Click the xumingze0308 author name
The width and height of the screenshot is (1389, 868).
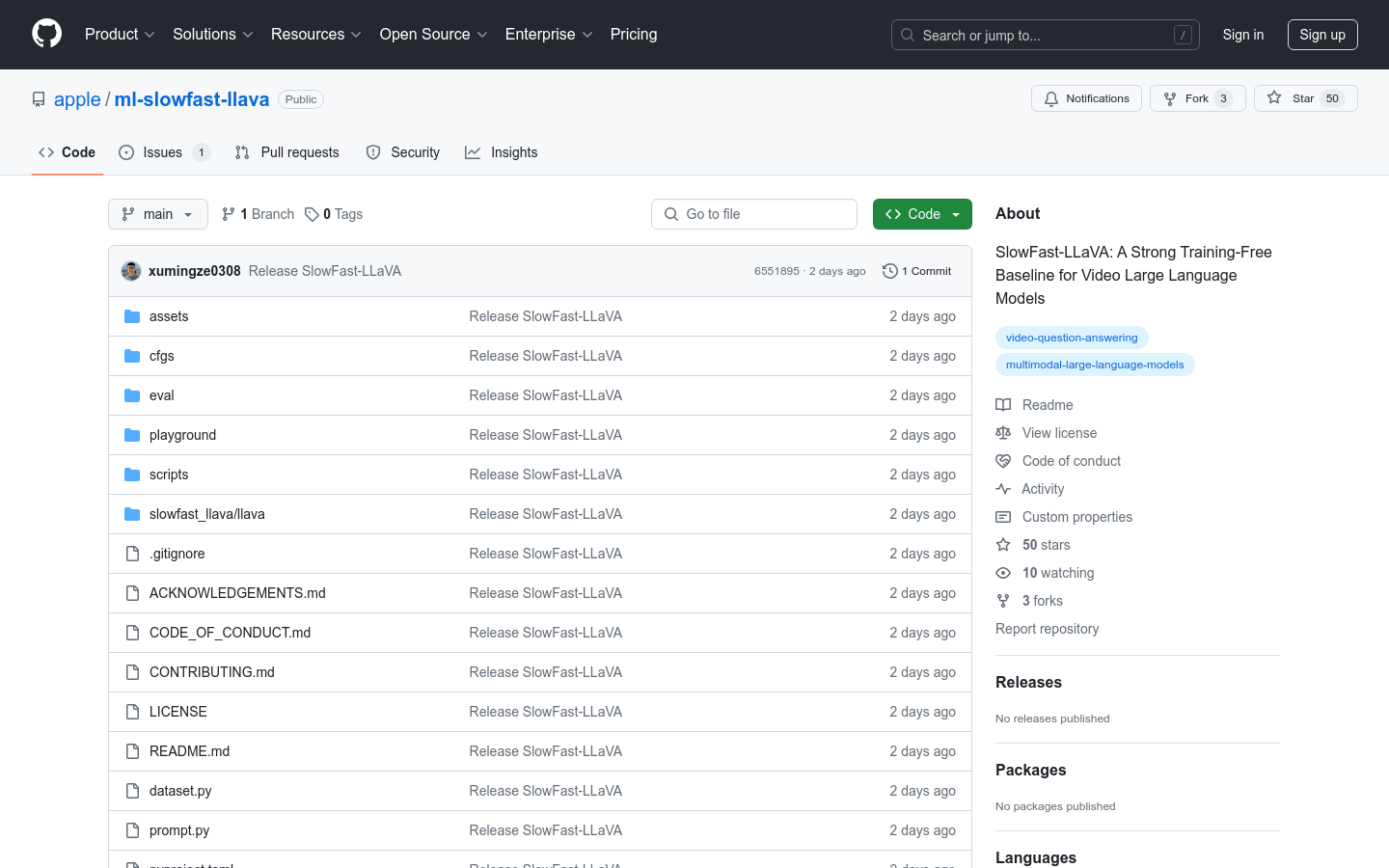coord(195,271)
